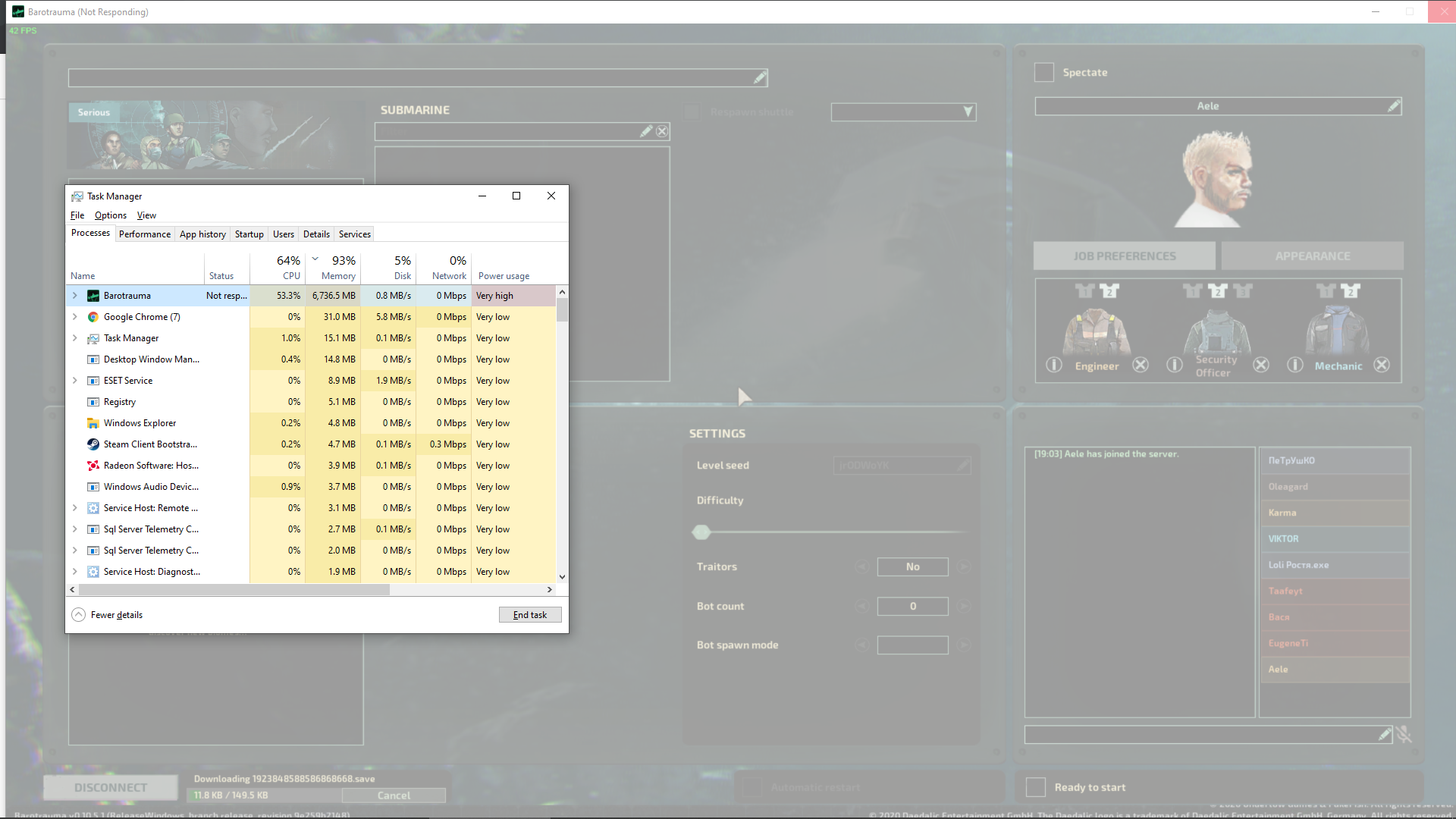
Task: Check the Ready to start box
Action: (1036, 787)
